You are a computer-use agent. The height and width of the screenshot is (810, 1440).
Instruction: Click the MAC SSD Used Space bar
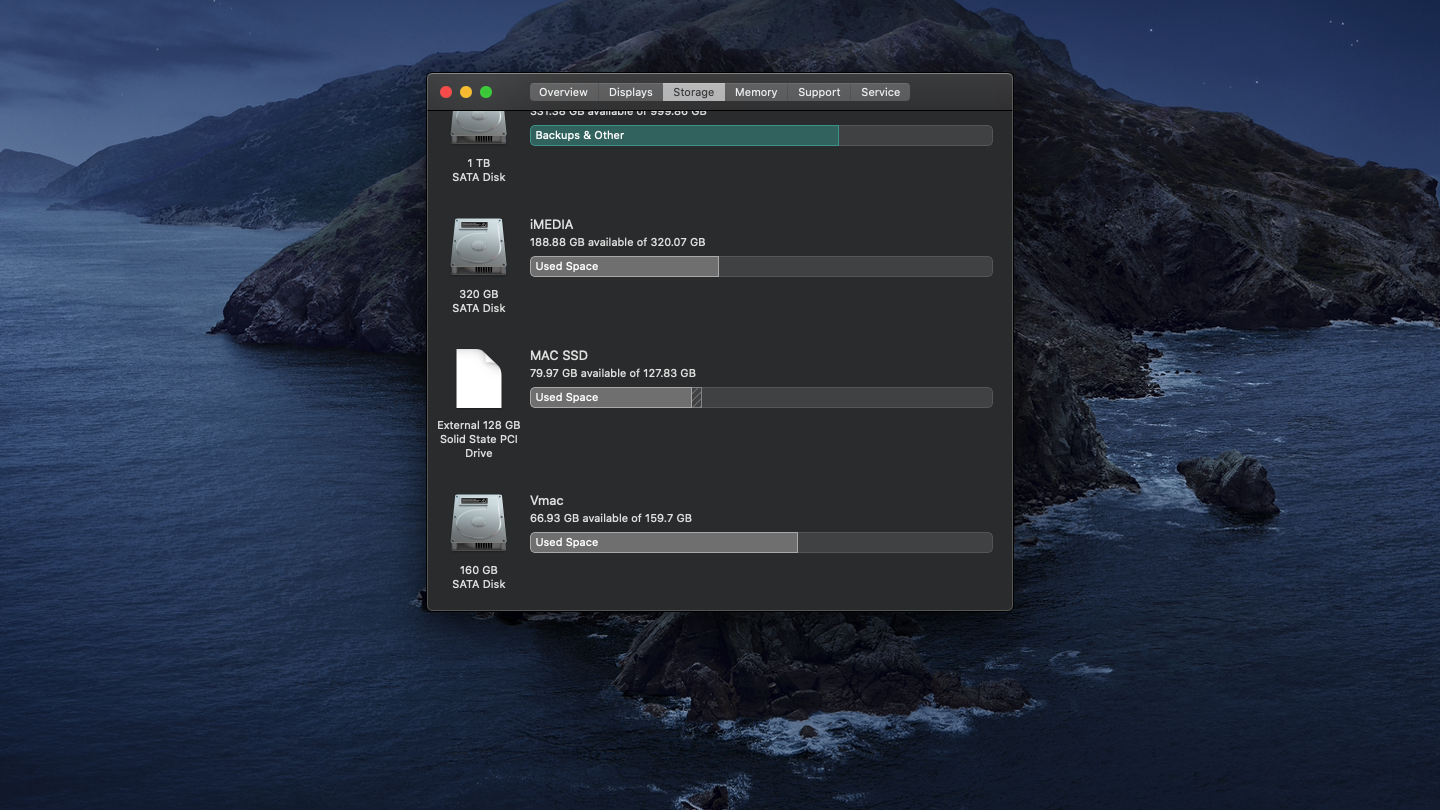[611, 397]
